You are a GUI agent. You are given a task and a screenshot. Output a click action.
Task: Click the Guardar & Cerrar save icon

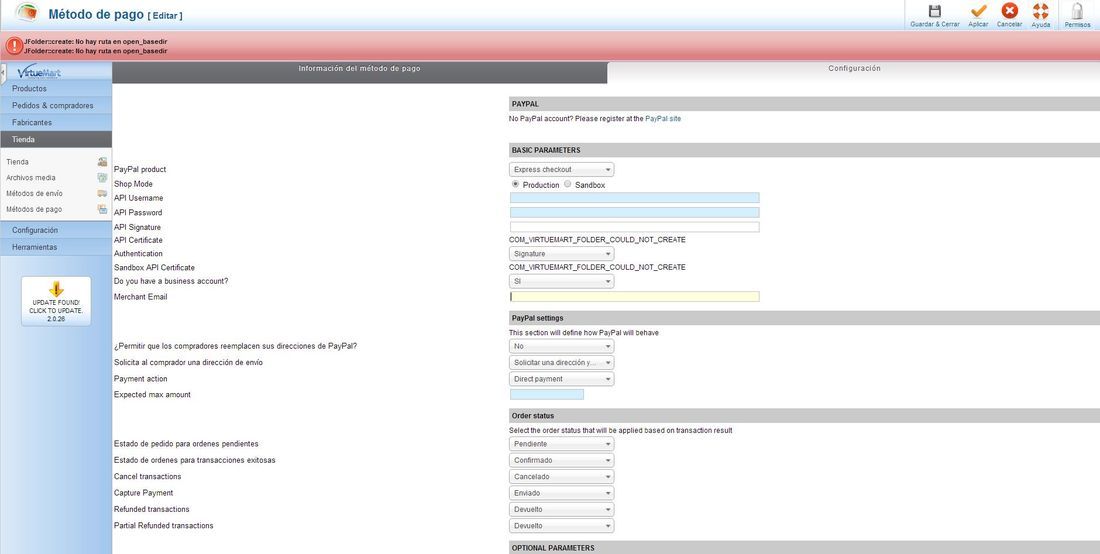pyautogui.click(x=934, y=11)
